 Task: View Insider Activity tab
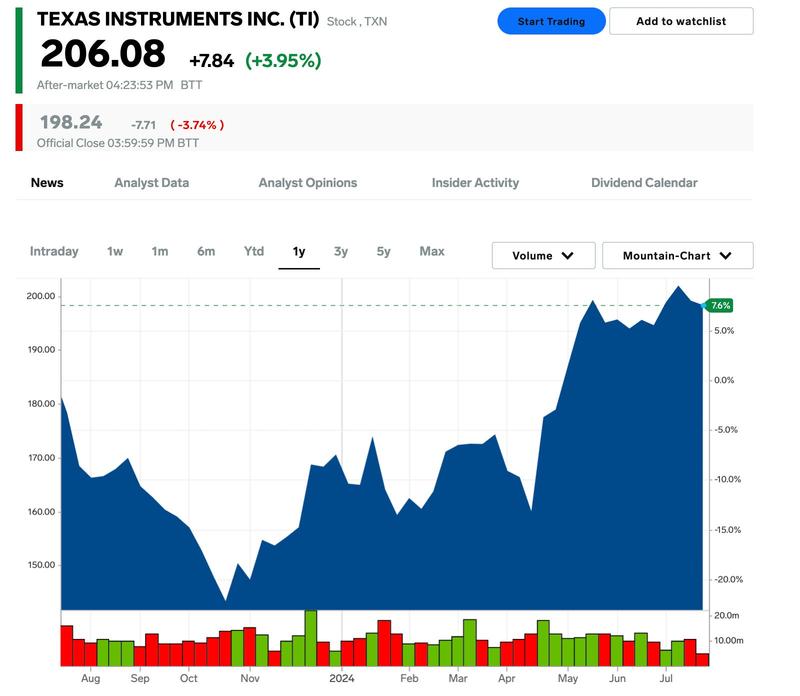point(475,183)
